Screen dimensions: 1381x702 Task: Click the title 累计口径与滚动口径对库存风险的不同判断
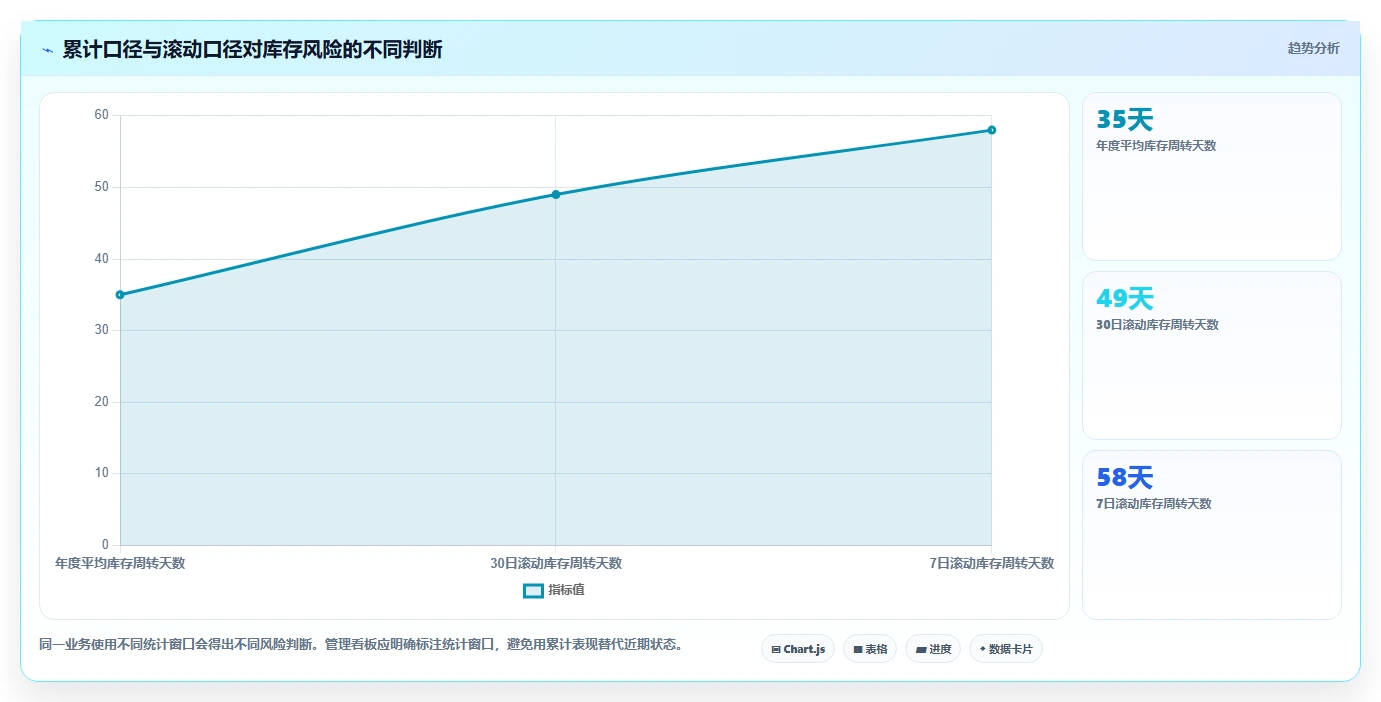pos(252,50)
